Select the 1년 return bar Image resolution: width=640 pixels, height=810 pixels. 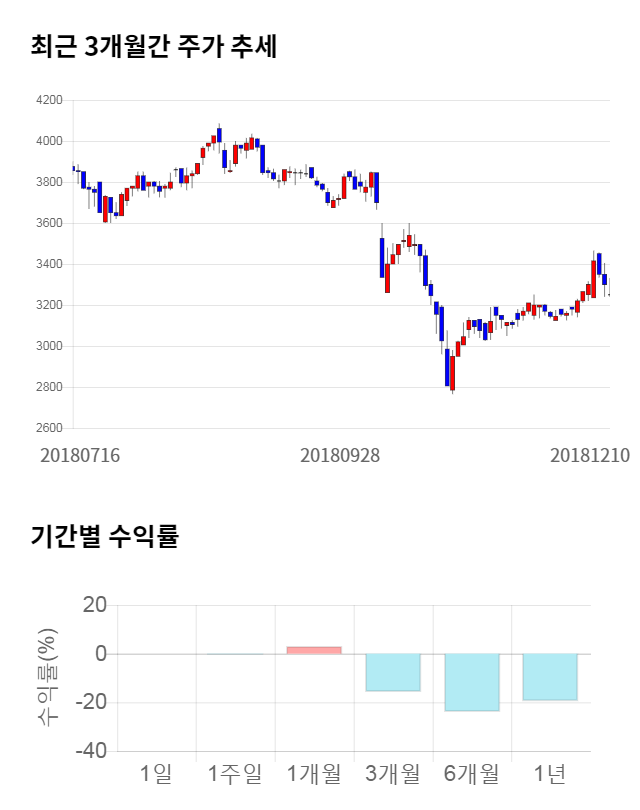point(550,677)
